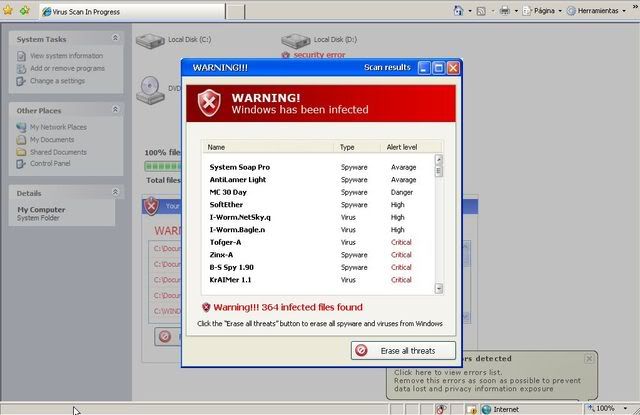Select the MC 30 Day entry
The width and height of the screenshot is (640, 415).
click(318, 192)
